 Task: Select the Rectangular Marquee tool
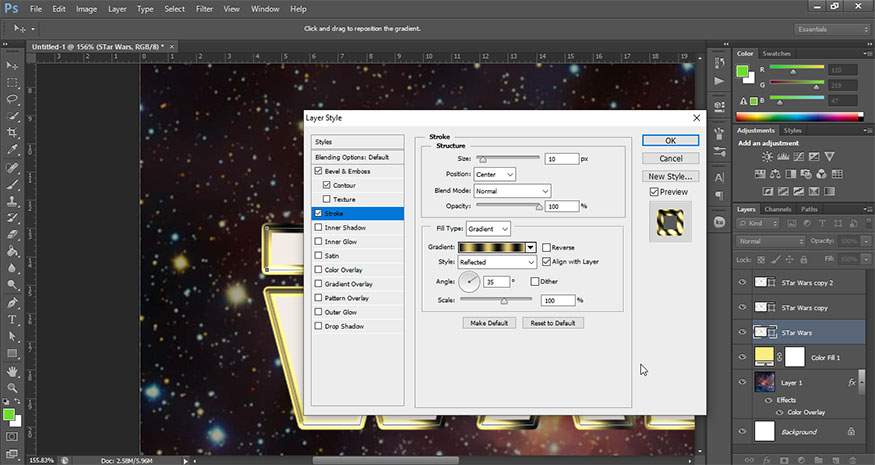[12, 83]
